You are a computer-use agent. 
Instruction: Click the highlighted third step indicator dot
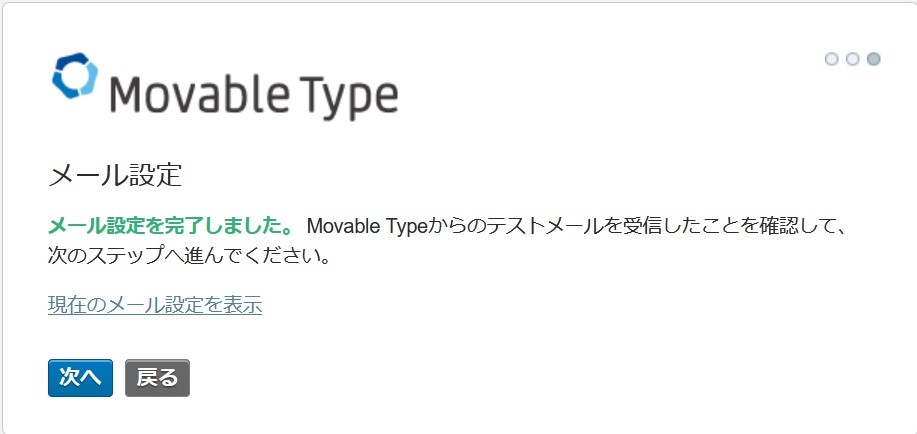click(x=874, y=59)
